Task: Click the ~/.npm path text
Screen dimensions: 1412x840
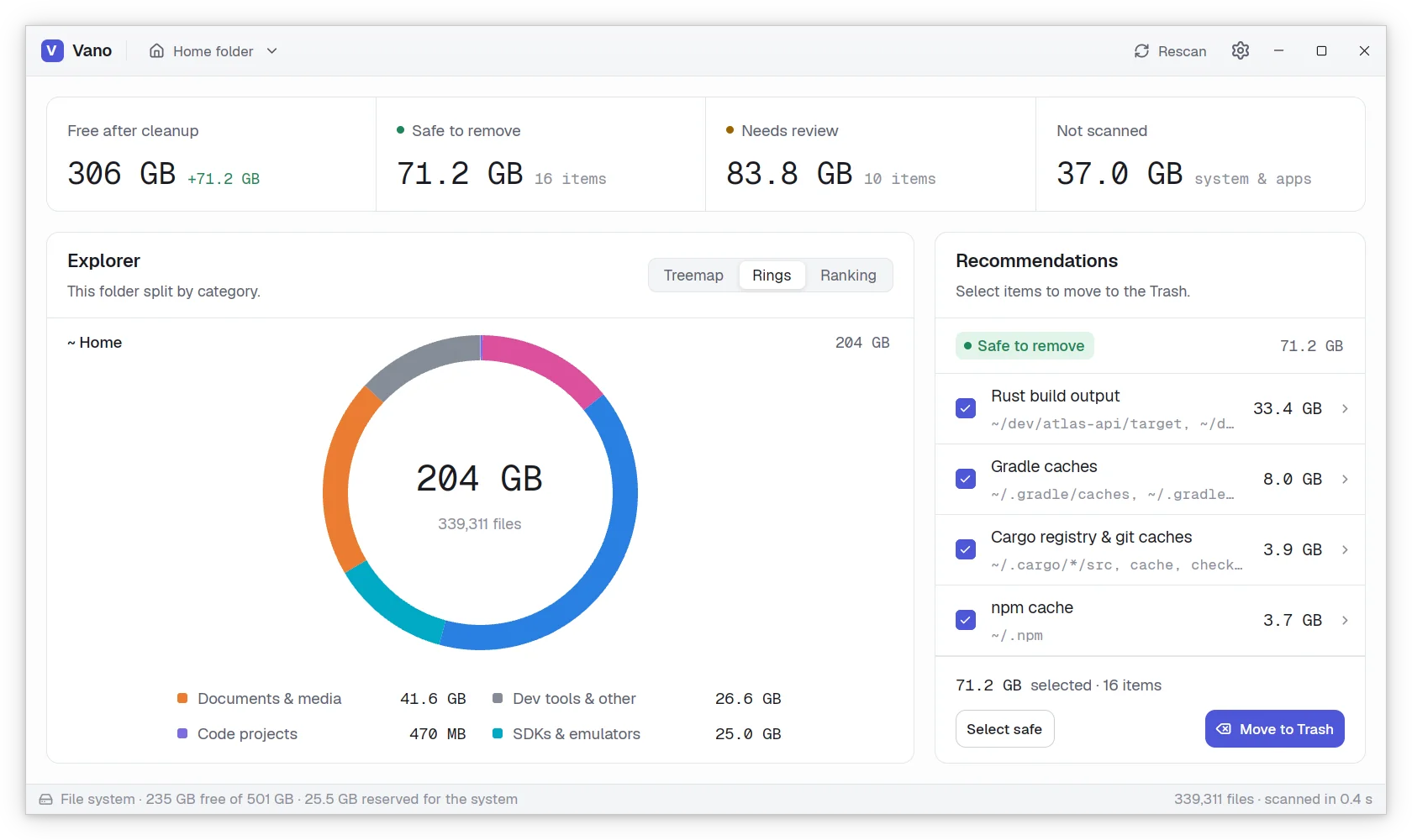Action: (x=1017, y=636)
